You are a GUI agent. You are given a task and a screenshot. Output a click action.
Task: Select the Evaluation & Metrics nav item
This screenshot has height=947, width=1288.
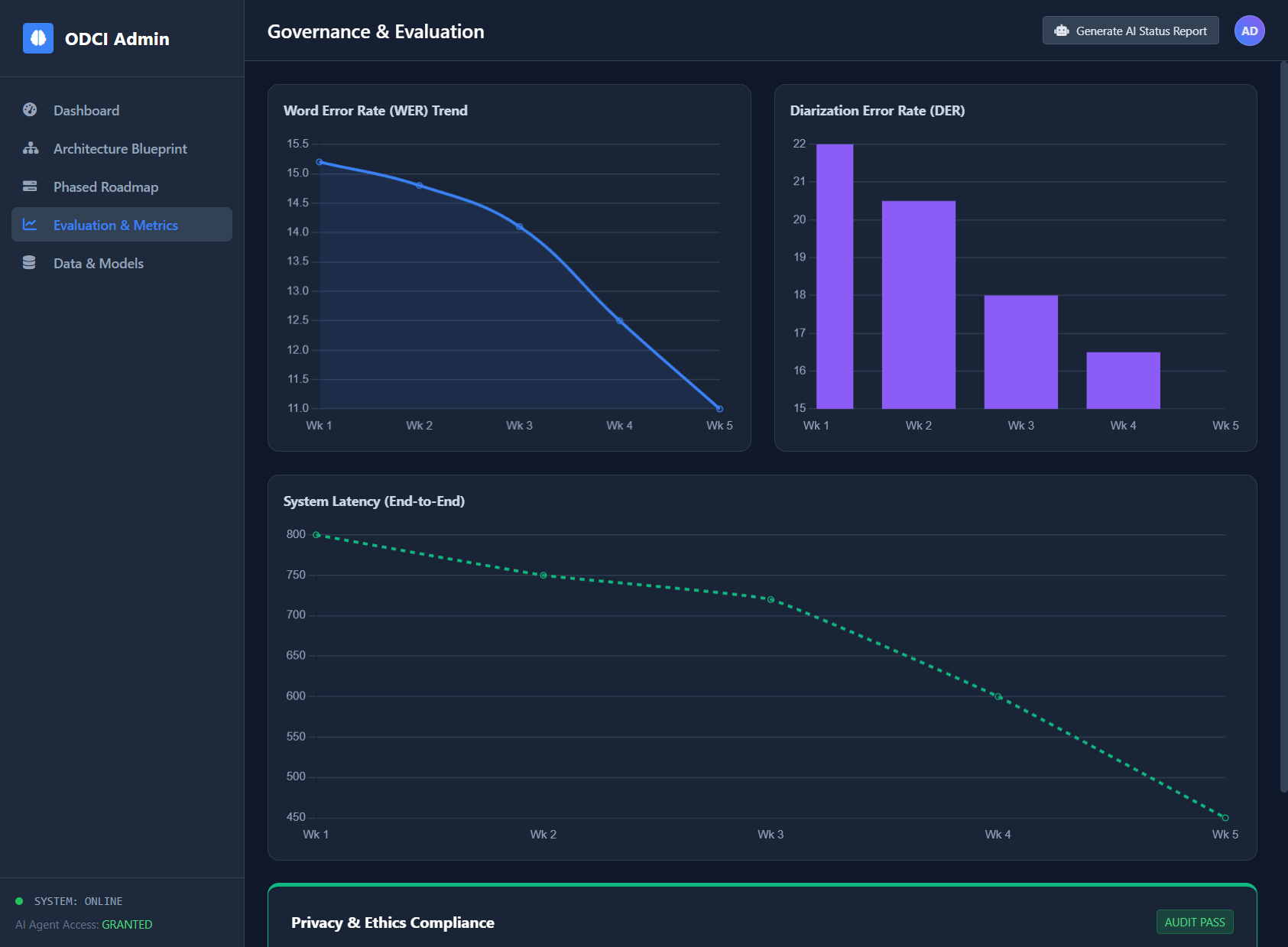point(115,224)
